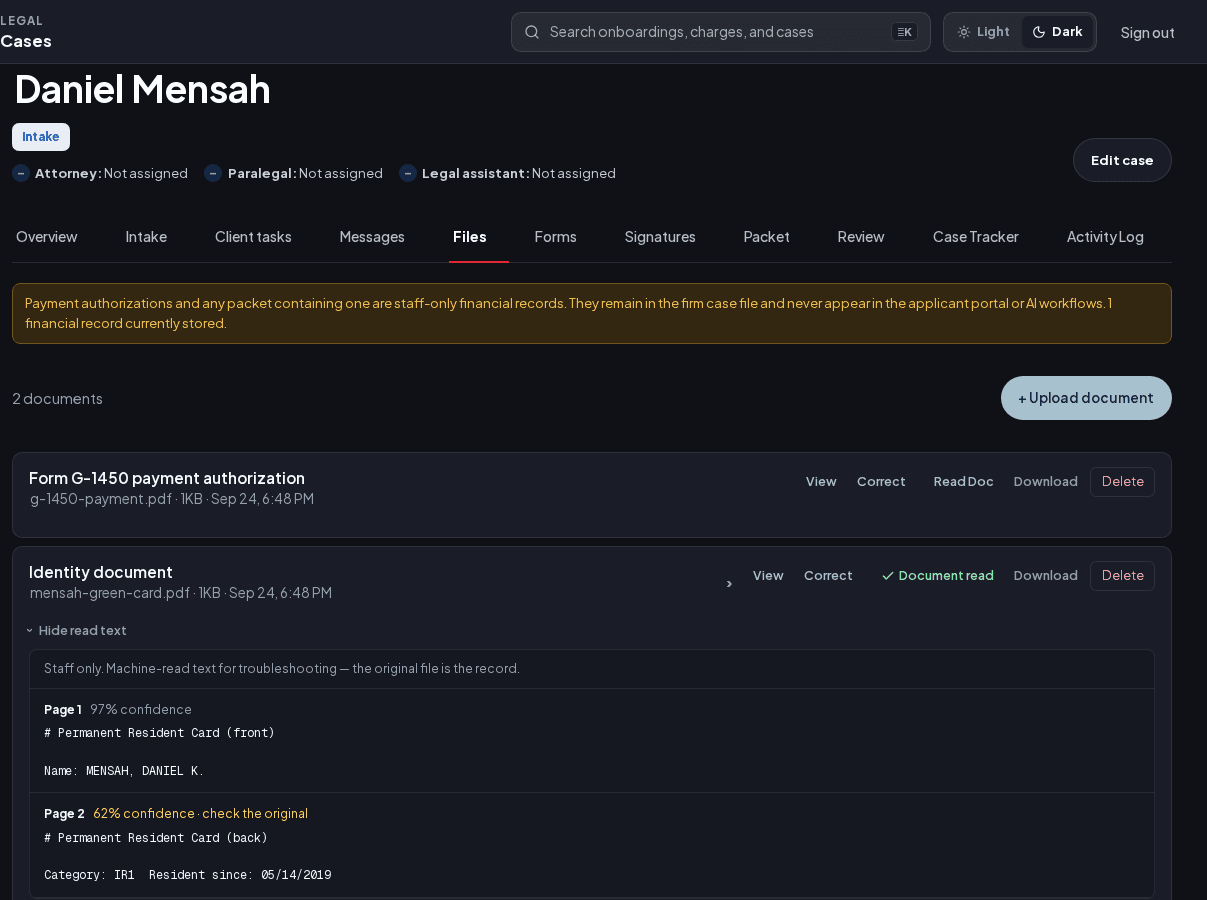View the Form G-1450 payment authorization
The image size is (1207, 900).
[x=821, y=482]
